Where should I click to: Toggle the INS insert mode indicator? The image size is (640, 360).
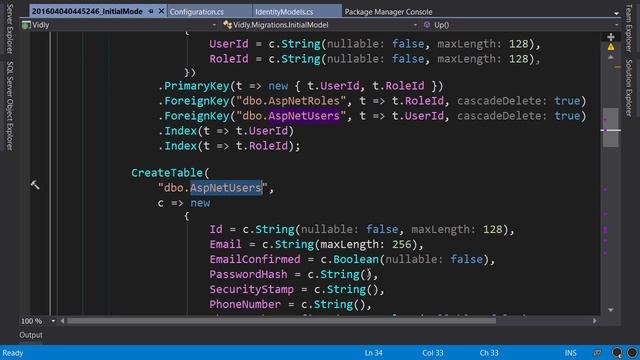pos(571,353)
